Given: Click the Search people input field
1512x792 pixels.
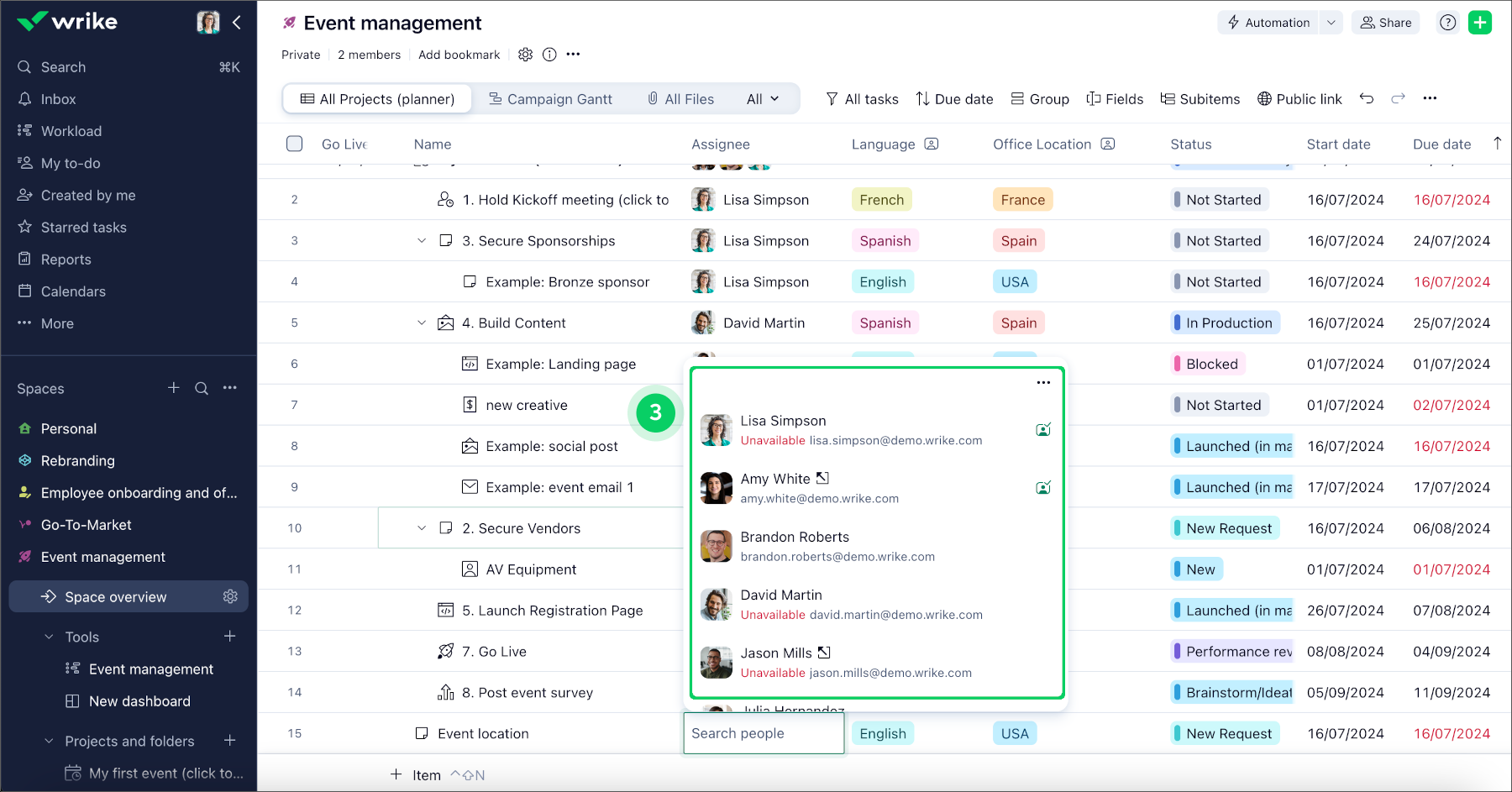Looking at the screenshot, I should coord(763,732).
